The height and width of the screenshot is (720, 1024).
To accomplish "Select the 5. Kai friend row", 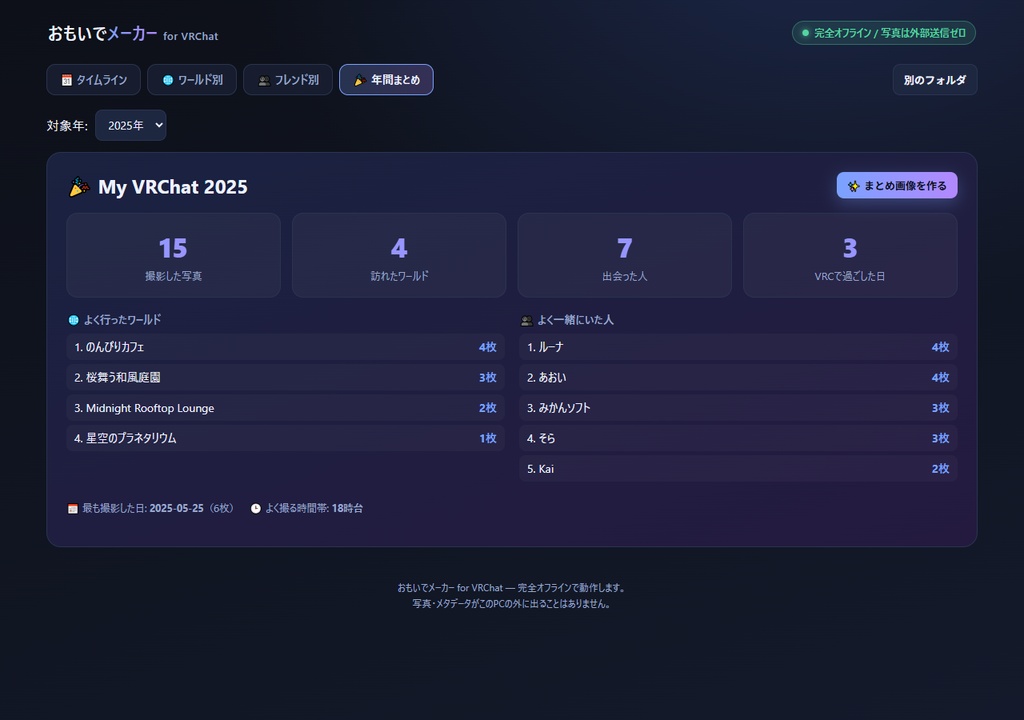I will click(x=738, y=468).
